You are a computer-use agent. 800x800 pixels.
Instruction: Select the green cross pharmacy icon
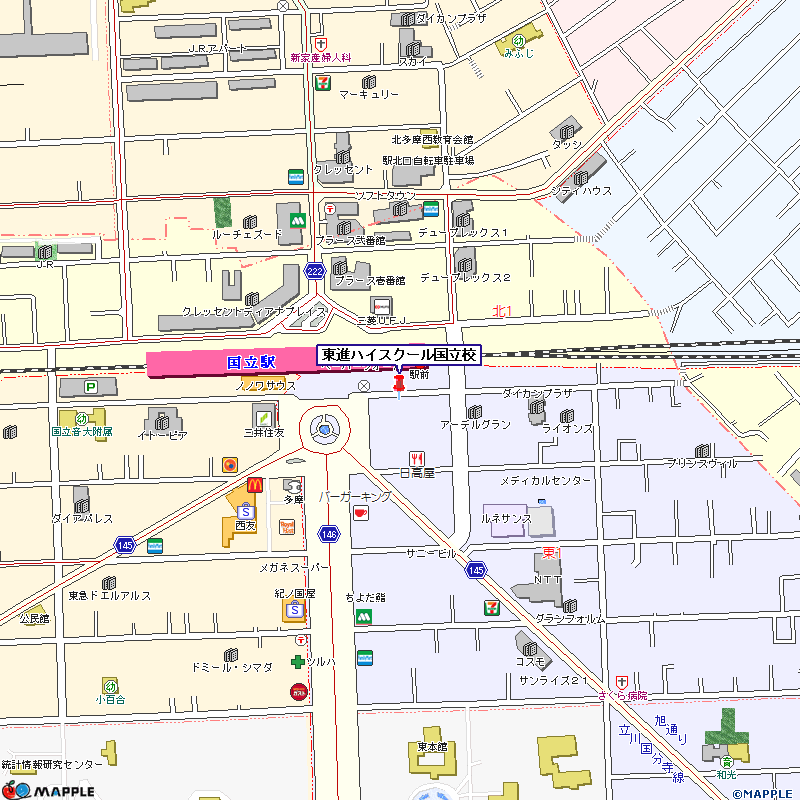(x=297, y=662)
